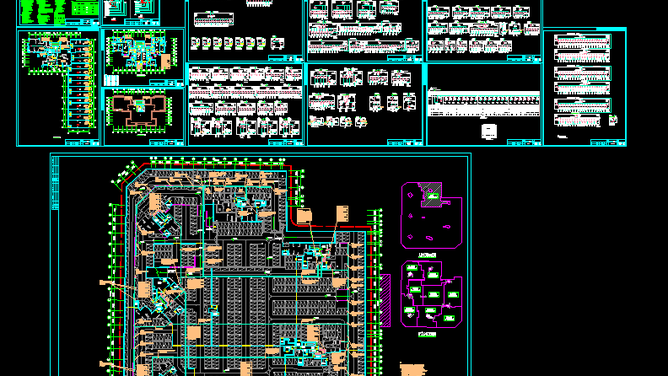Viewport: 668px width, 376px height.
Task: Select the sheet with a row of small panel diagrams
Action: point(245,31)
